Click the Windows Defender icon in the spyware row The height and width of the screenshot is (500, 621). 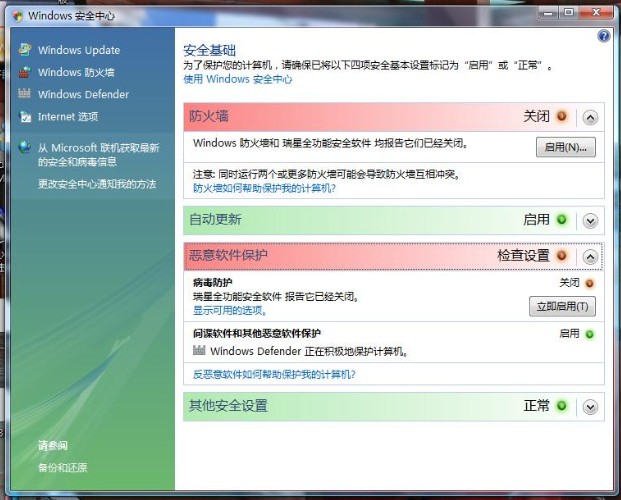[199, 350]
